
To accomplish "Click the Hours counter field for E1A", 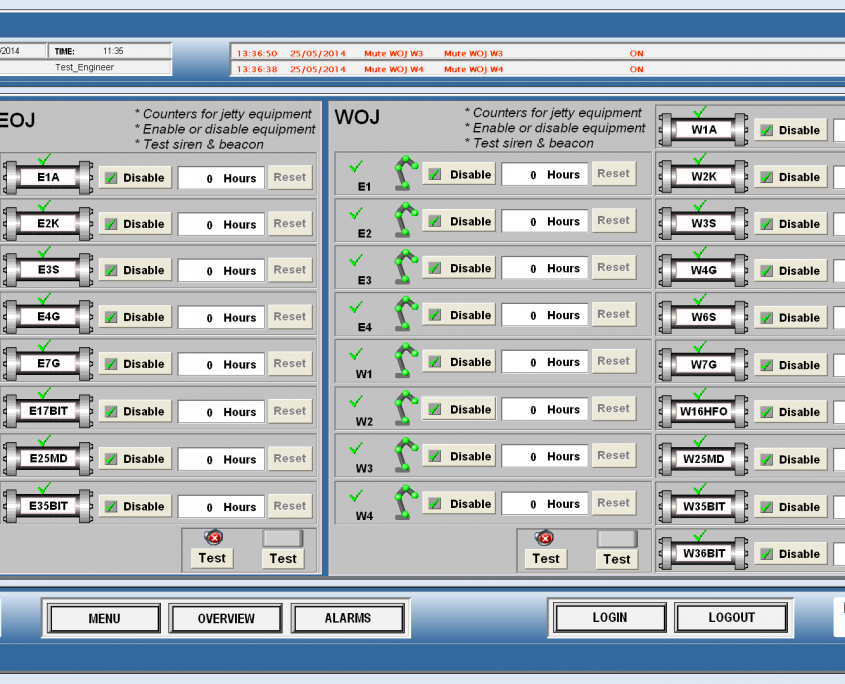I will click(x=221, y=177).
